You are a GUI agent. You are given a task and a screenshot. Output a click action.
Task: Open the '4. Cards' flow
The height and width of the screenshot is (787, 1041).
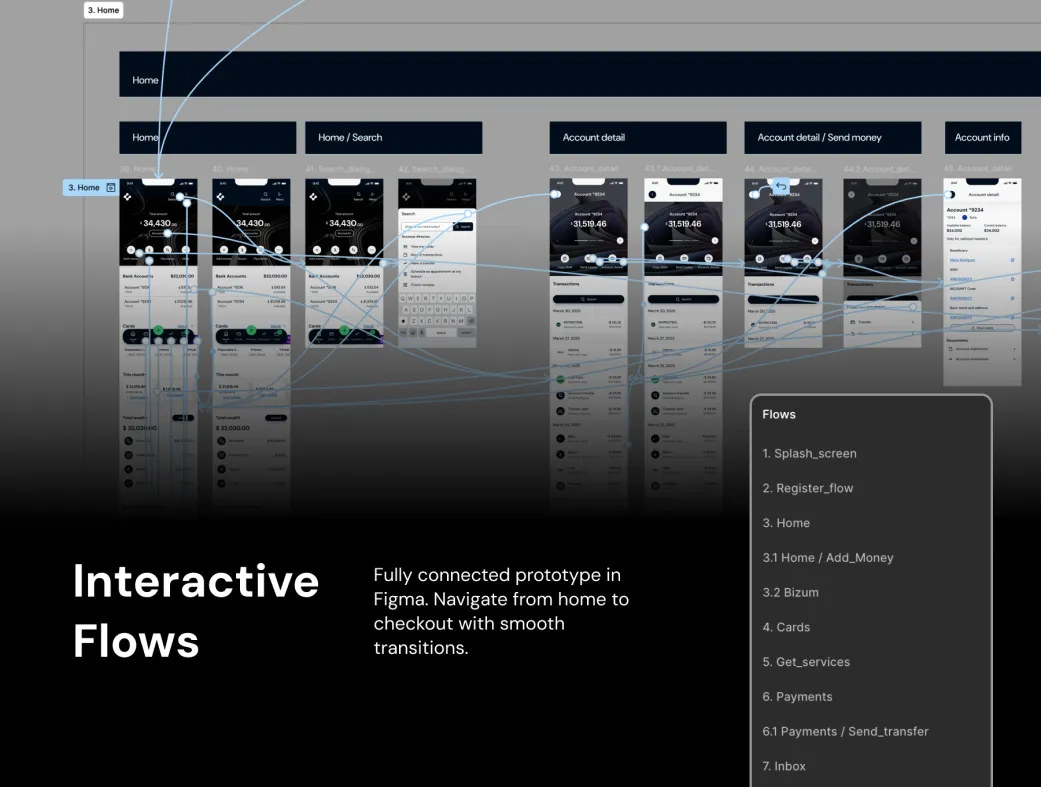pos(786,627)
